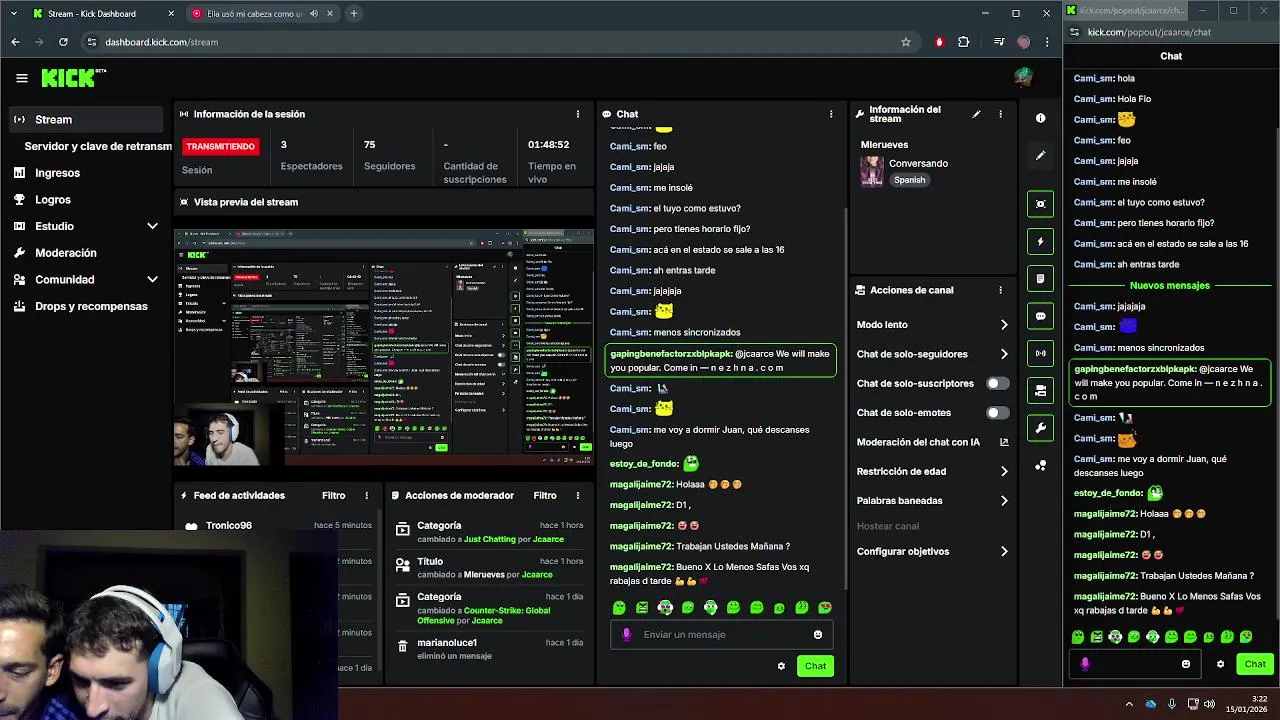1280x720 pixels.
Task: Edit stream info with pencil icon
Action: click(976, 114)
